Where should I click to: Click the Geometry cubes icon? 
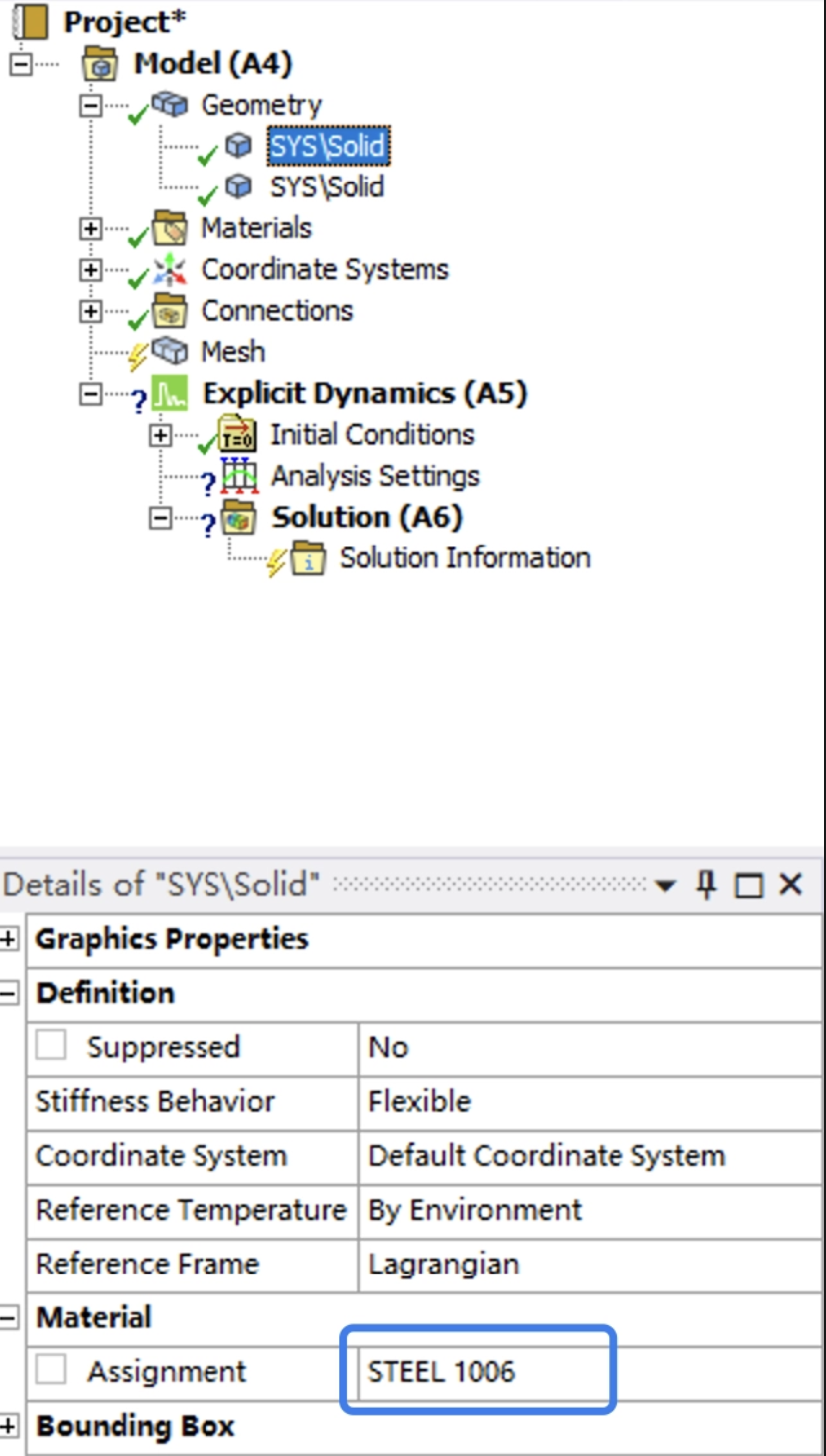tap(170, 105)
